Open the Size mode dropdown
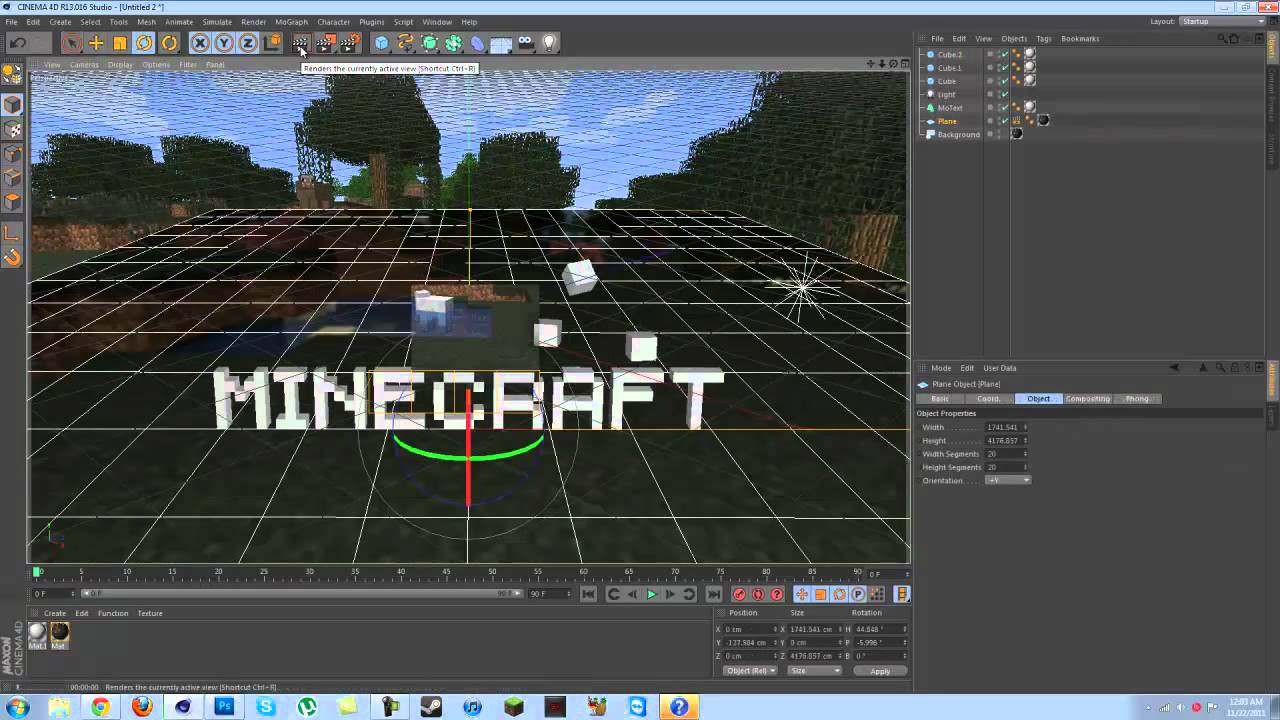The image size is (1280, 720). pos(816,671)
